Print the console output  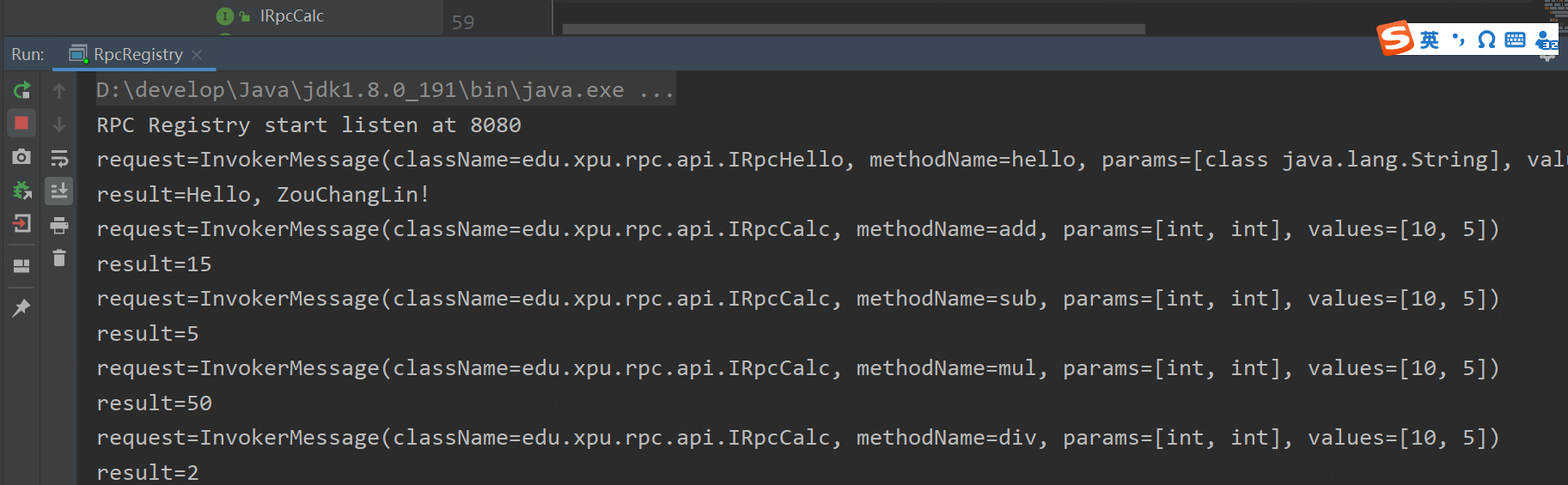(x=59, y=226)
